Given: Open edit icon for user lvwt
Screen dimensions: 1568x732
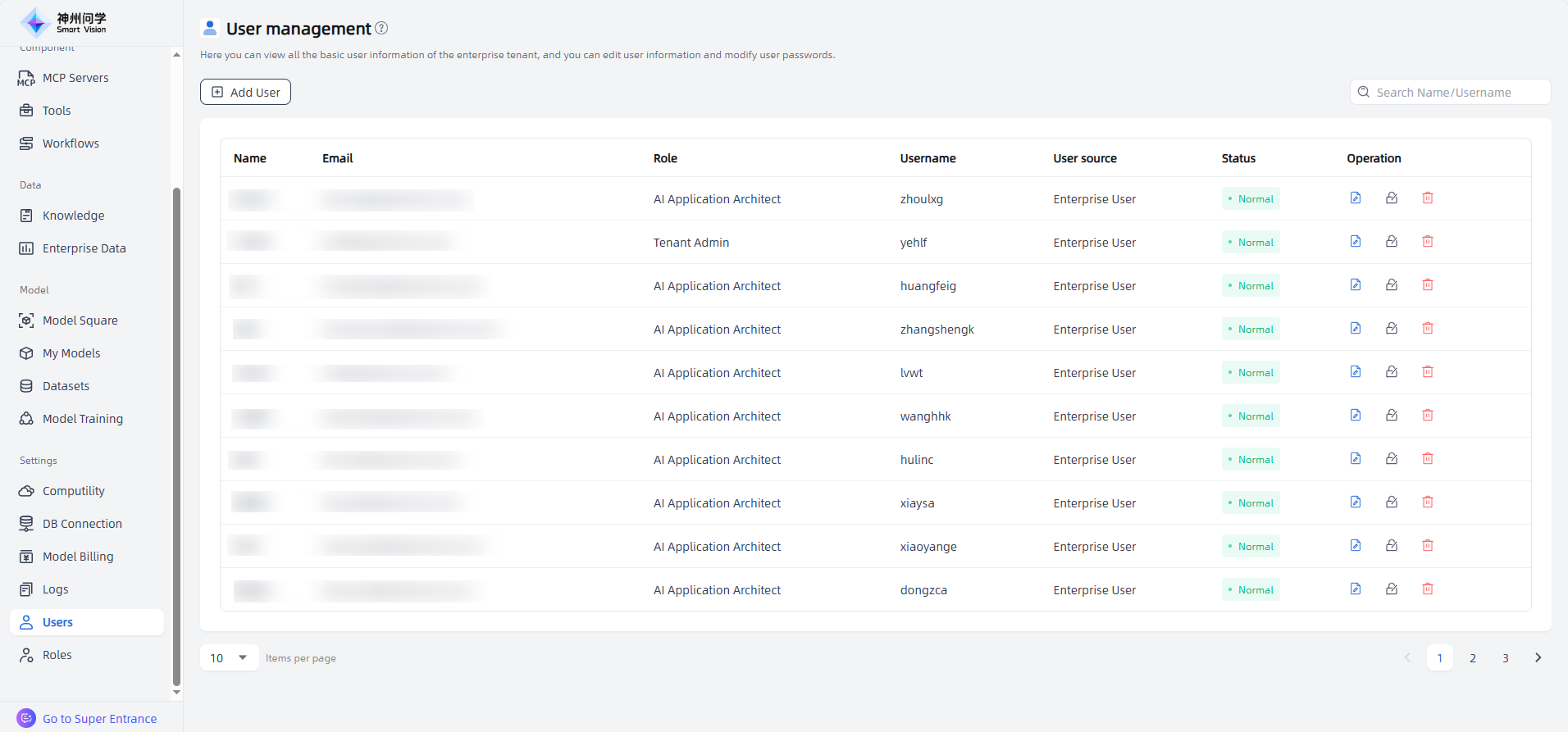Looking at the screenshot, I should tap(1356, 372).
